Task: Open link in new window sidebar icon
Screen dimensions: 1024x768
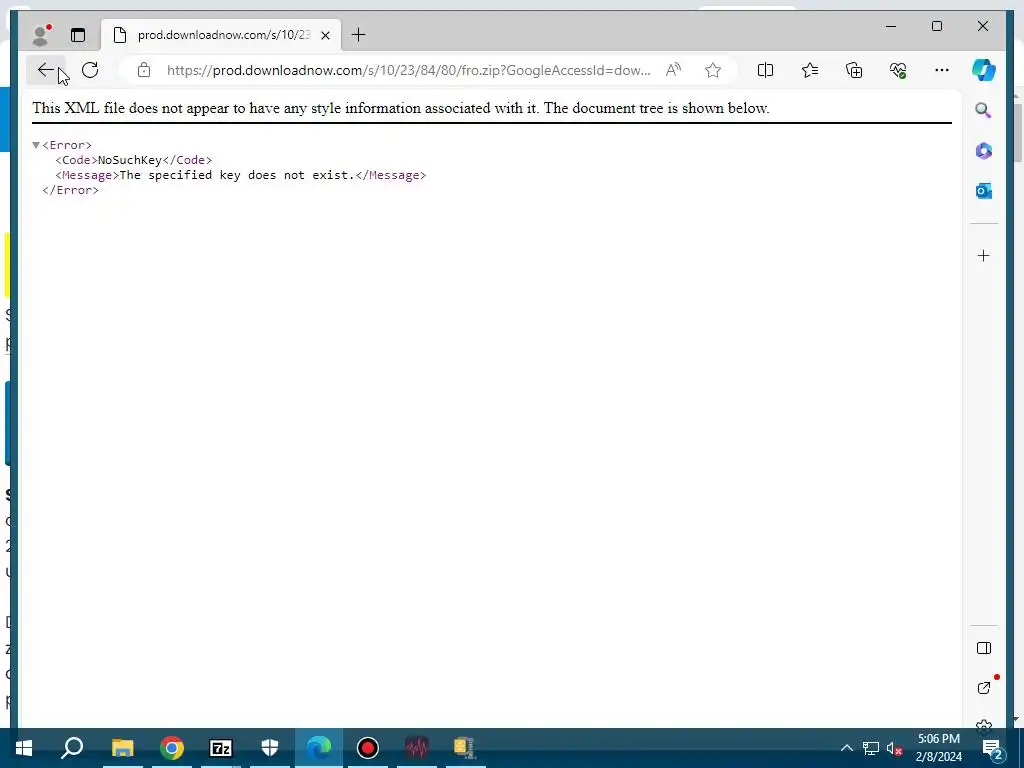Action: pos(984,688)
